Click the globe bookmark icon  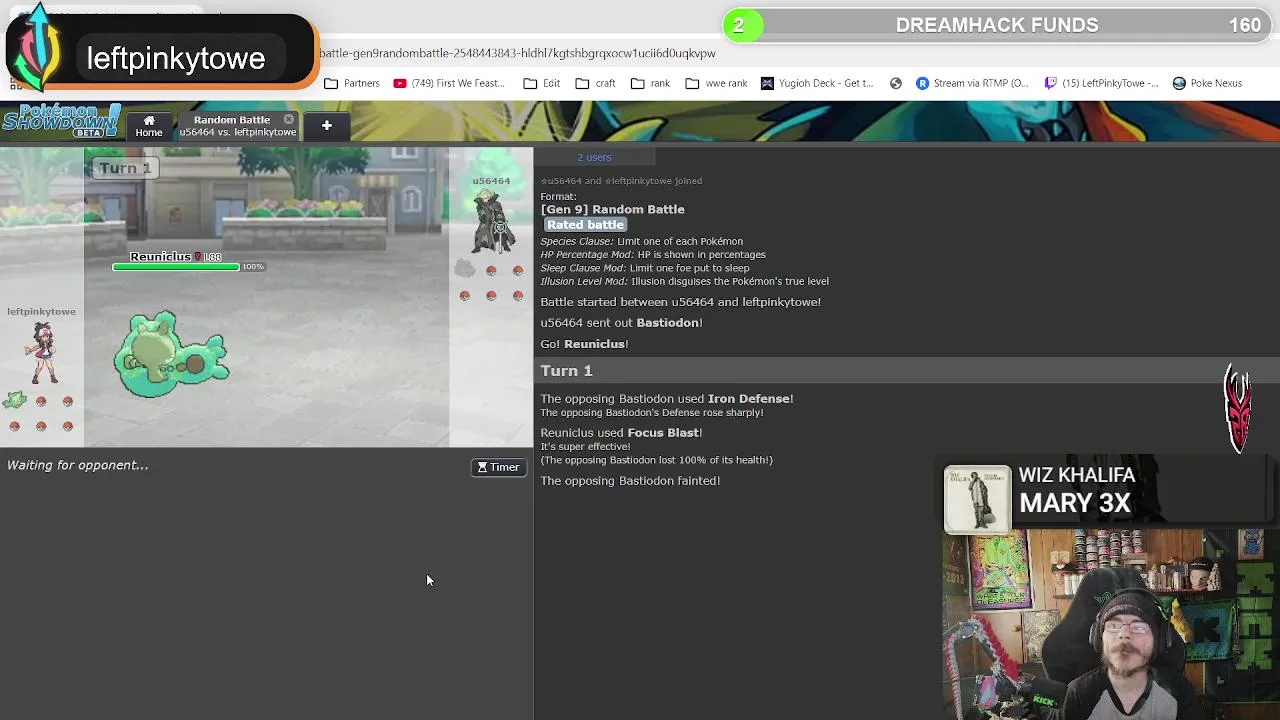[896, 83]
